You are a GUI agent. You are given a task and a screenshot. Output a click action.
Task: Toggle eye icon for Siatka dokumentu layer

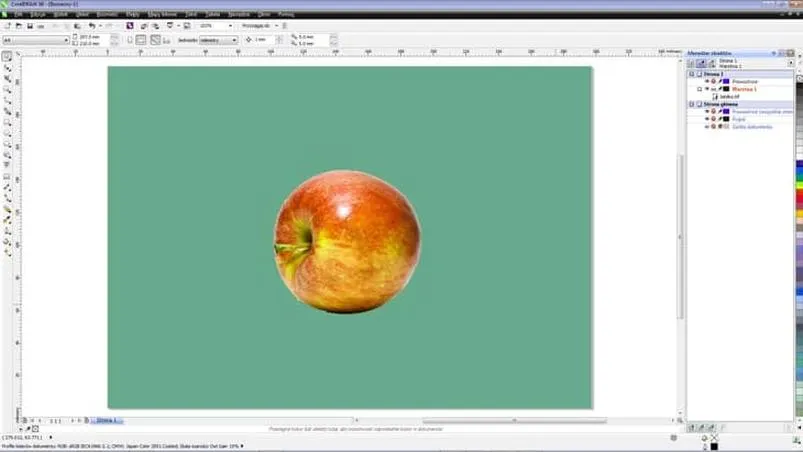coord(707,126)
